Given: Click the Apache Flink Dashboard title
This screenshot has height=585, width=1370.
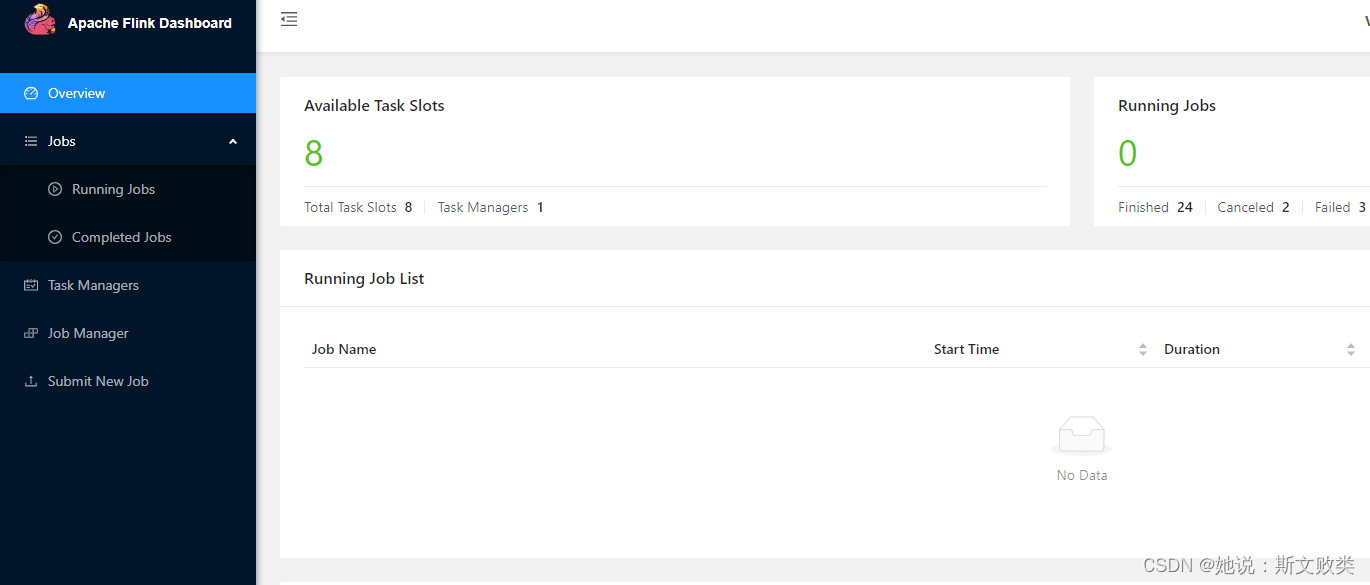Looking at the screenshot, I should (x=149, y=23).
